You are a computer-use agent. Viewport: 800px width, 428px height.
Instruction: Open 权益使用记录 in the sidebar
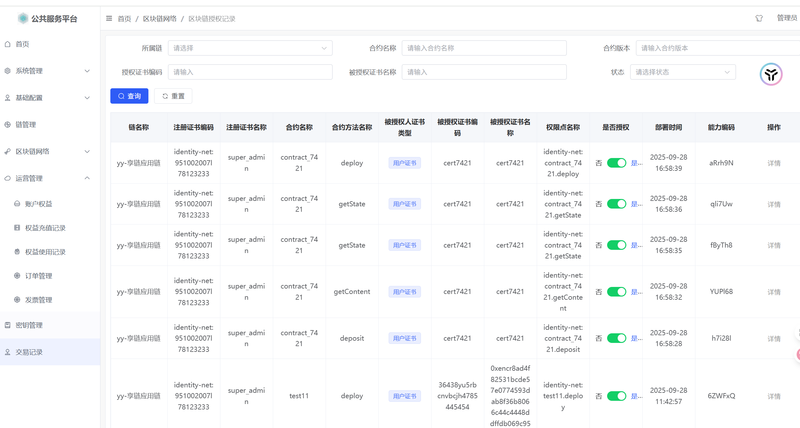pos(45,252)
